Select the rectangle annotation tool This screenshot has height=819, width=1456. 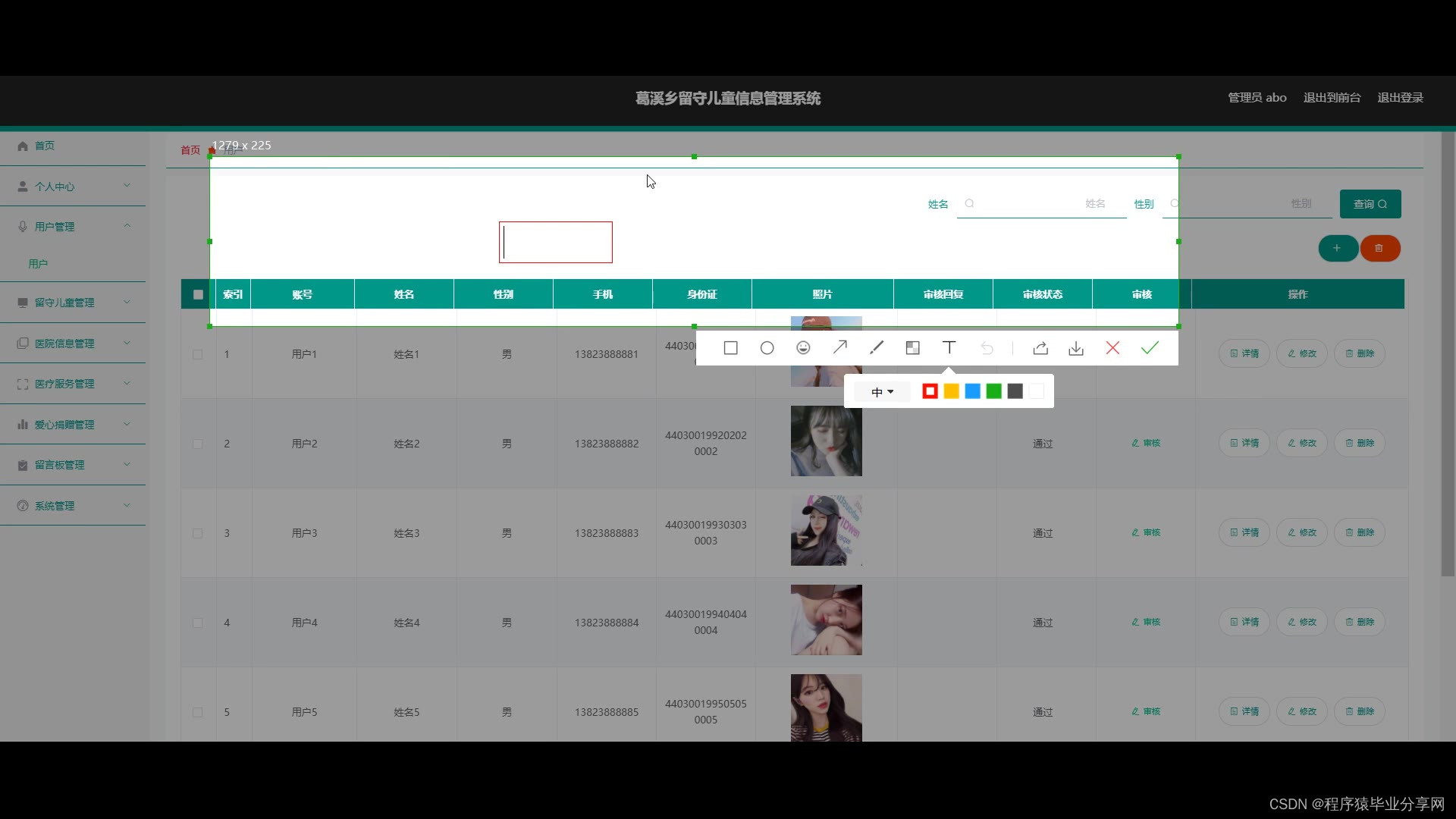click(x=730, y=348)
